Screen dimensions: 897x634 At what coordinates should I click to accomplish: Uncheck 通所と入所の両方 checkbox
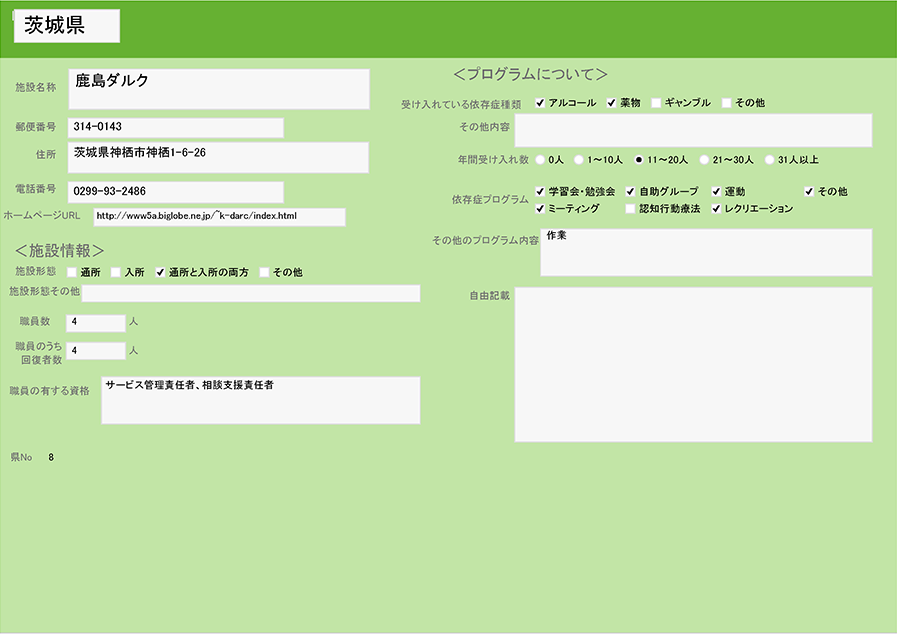[159, 272]
